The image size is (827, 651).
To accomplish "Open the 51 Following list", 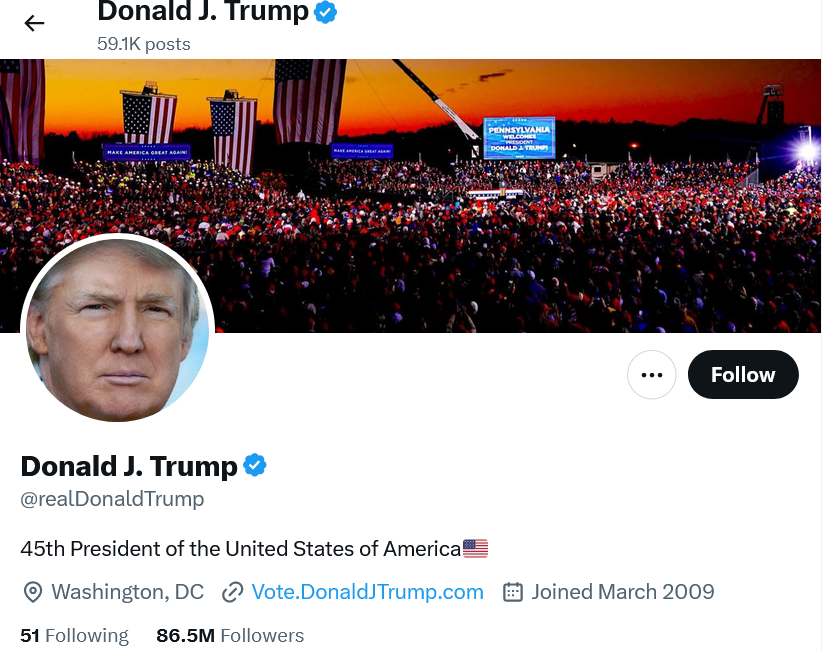I will pyautogui.click(x=74, y=635).
